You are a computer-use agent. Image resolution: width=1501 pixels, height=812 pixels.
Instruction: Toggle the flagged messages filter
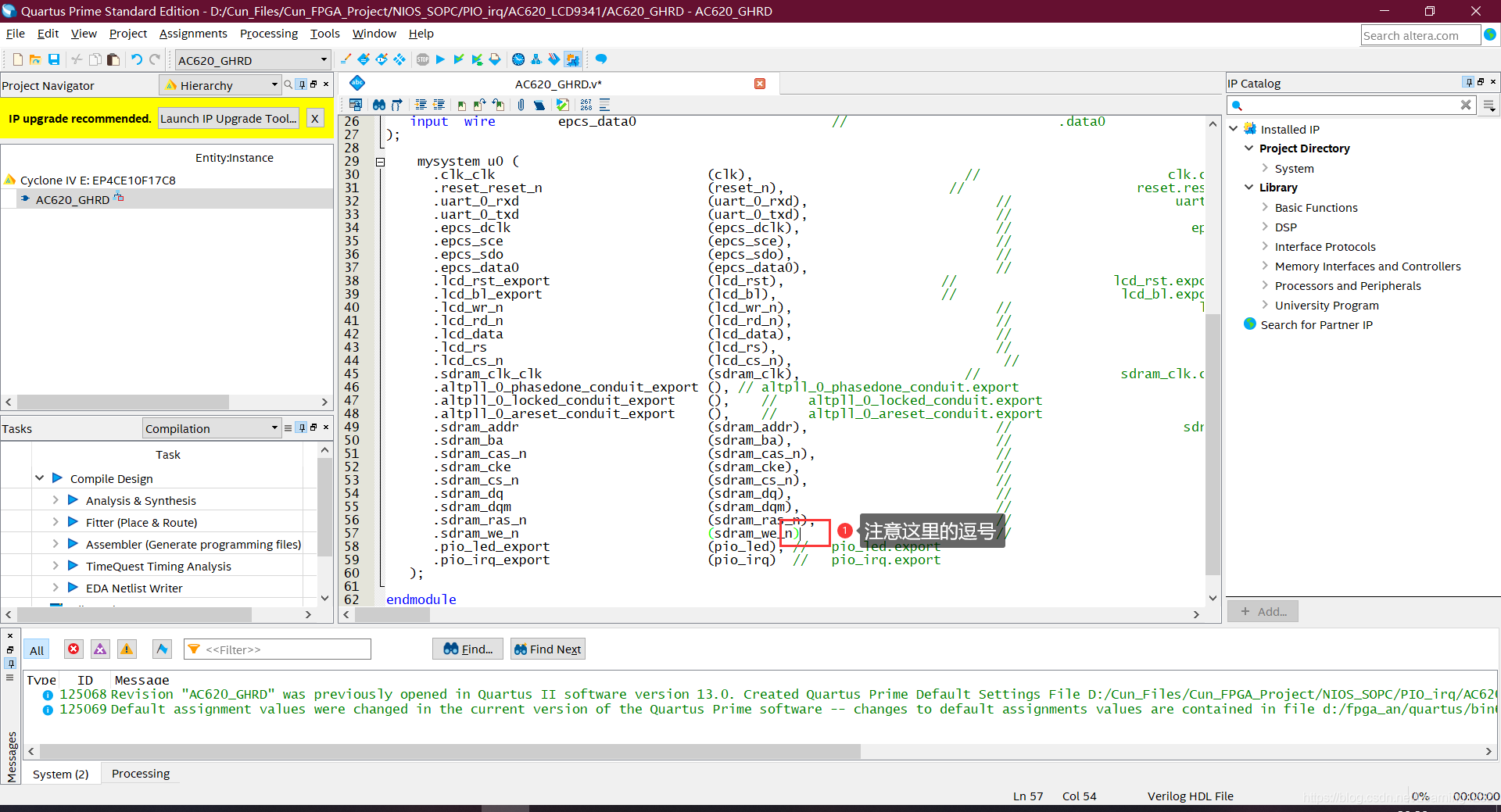pos(162,649)
